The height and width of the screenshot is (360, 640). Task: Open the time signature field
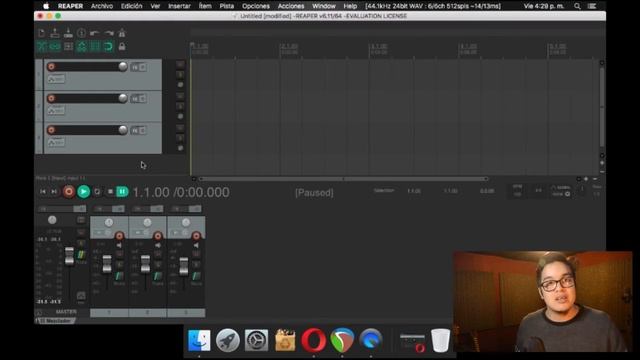click(539, 191)
